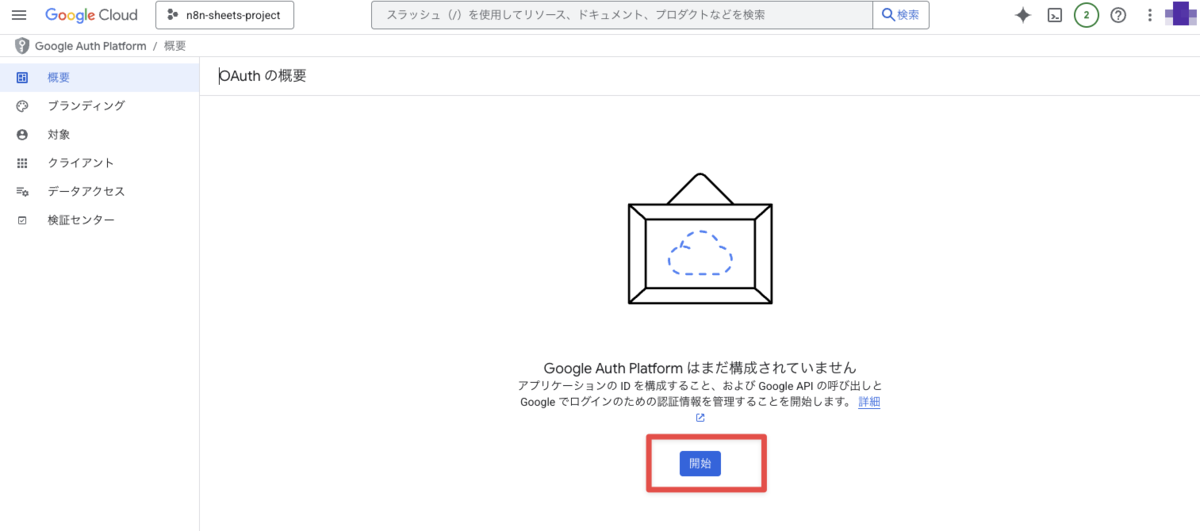Open the help question mark icon
1200x531 pixels.
click(1119, 15)
